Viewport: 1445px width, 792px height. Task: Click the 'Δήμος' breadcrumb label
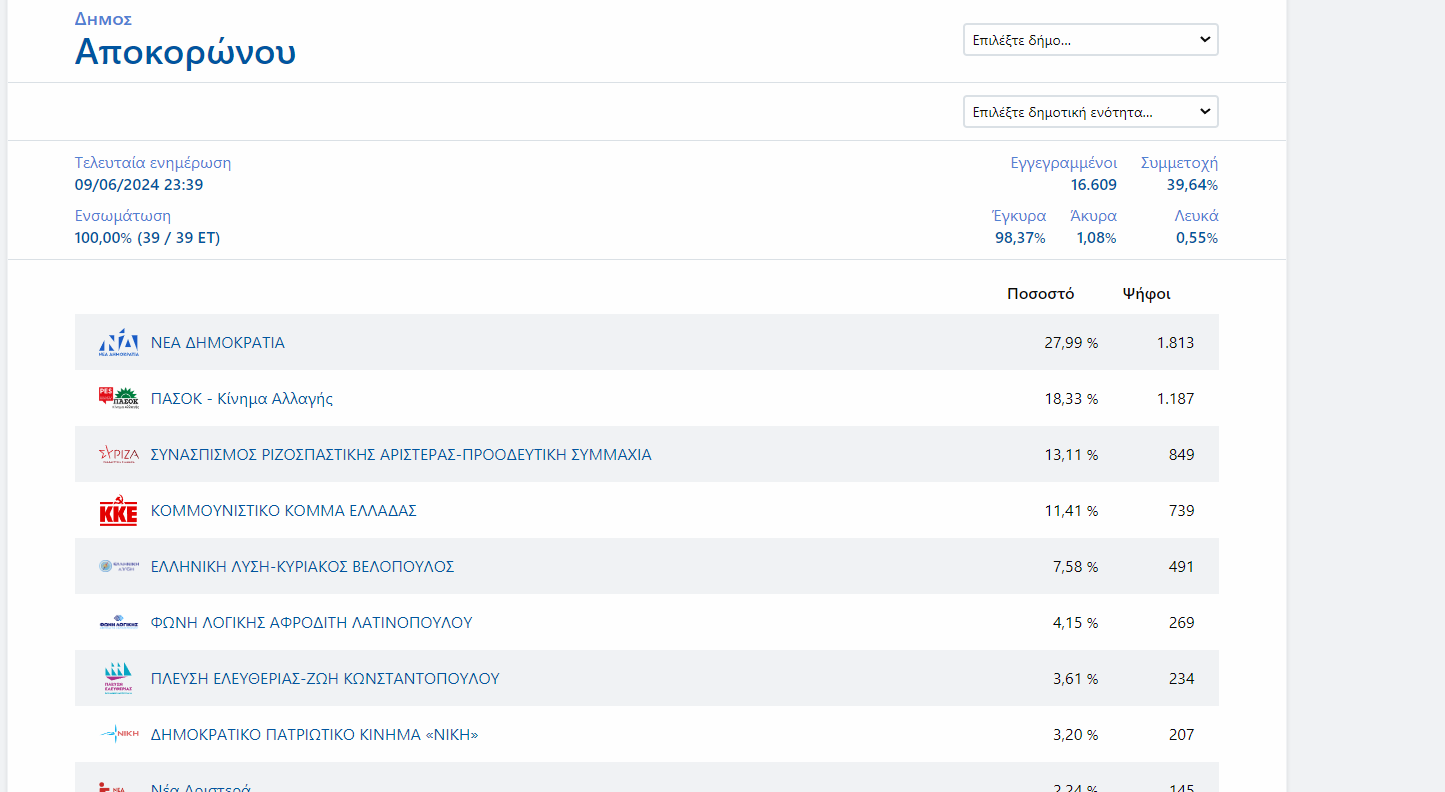click(x=103, y=19)
